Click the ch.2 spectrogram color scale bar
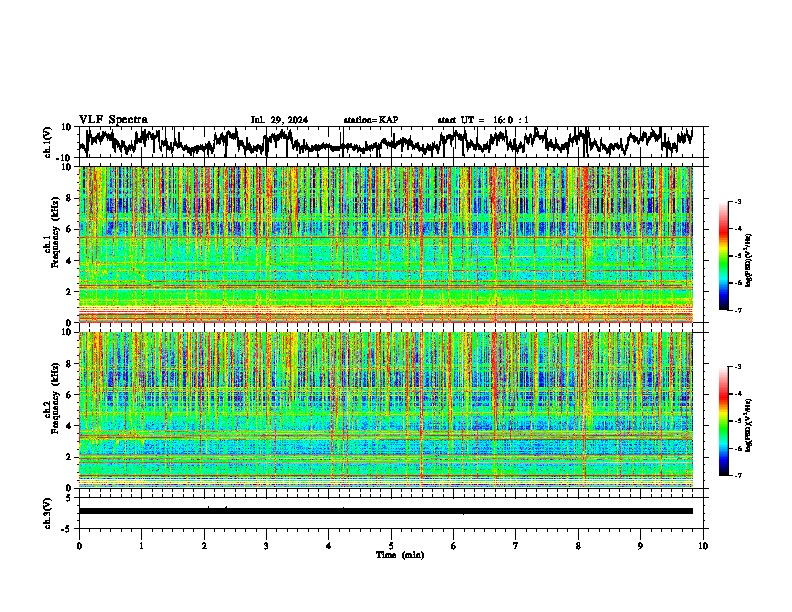Viewport: 792px width, 612px height. point(724,421)
